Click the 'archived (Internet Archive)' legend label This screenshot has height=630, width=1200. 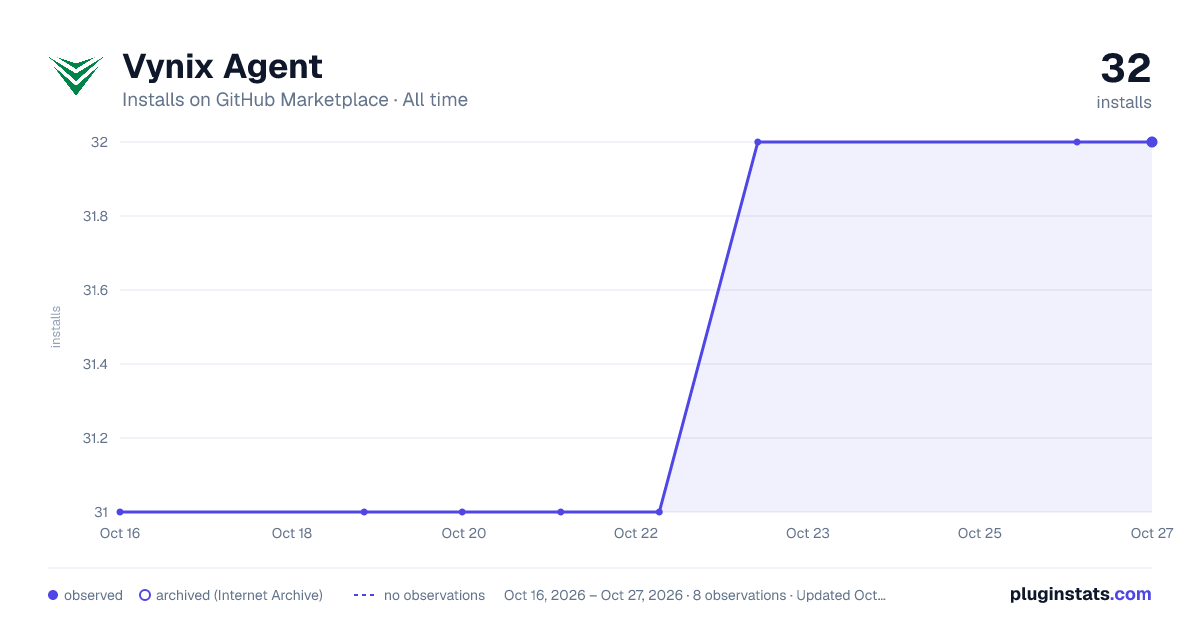239,595
